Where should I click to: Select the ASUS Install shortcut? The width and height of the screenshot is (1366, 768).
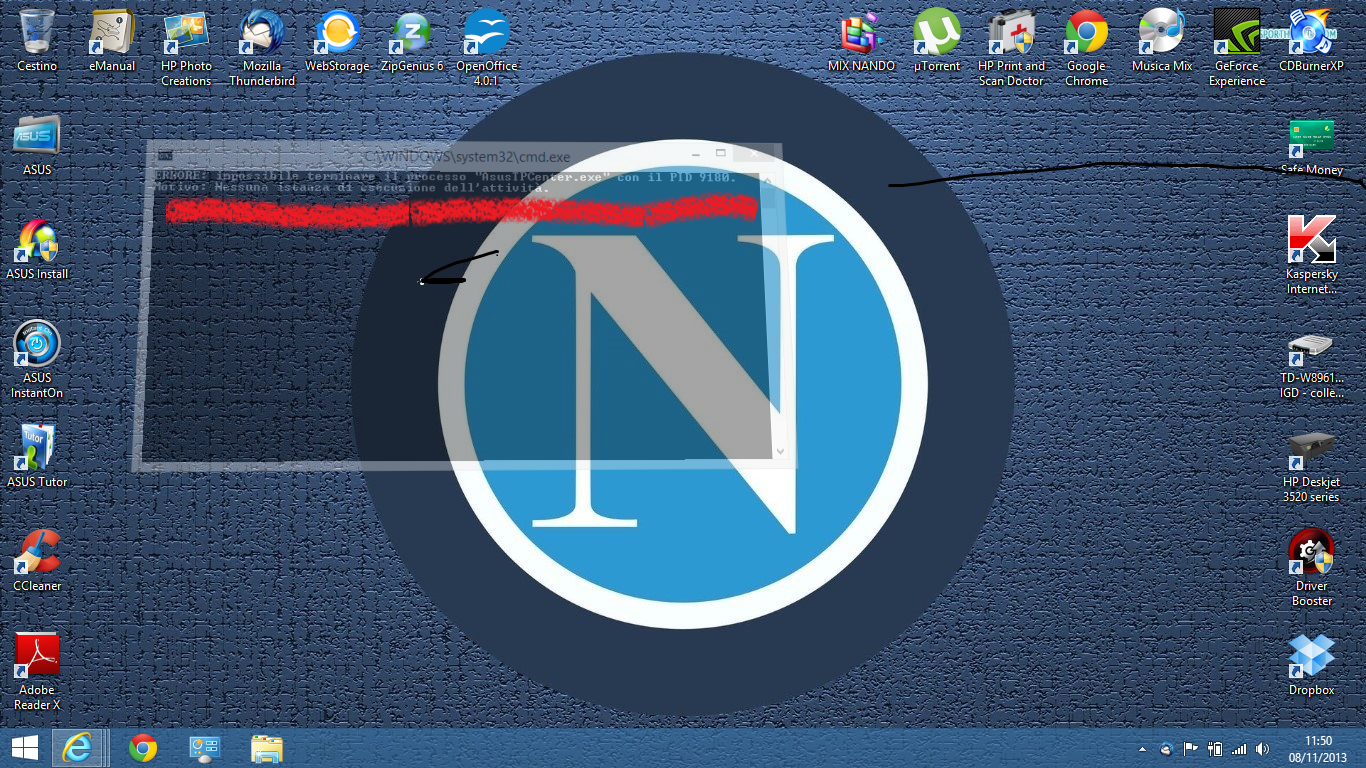(37, 250)
